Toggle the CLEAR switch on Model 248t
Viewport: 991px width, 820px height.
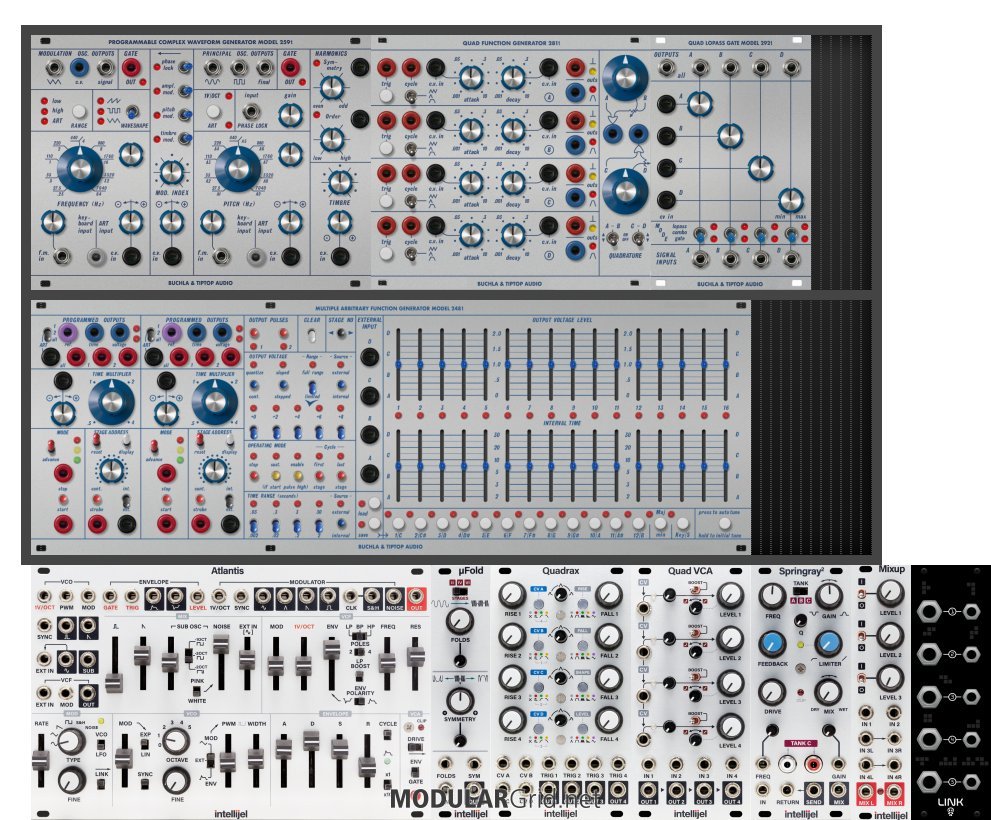(311, 336)
